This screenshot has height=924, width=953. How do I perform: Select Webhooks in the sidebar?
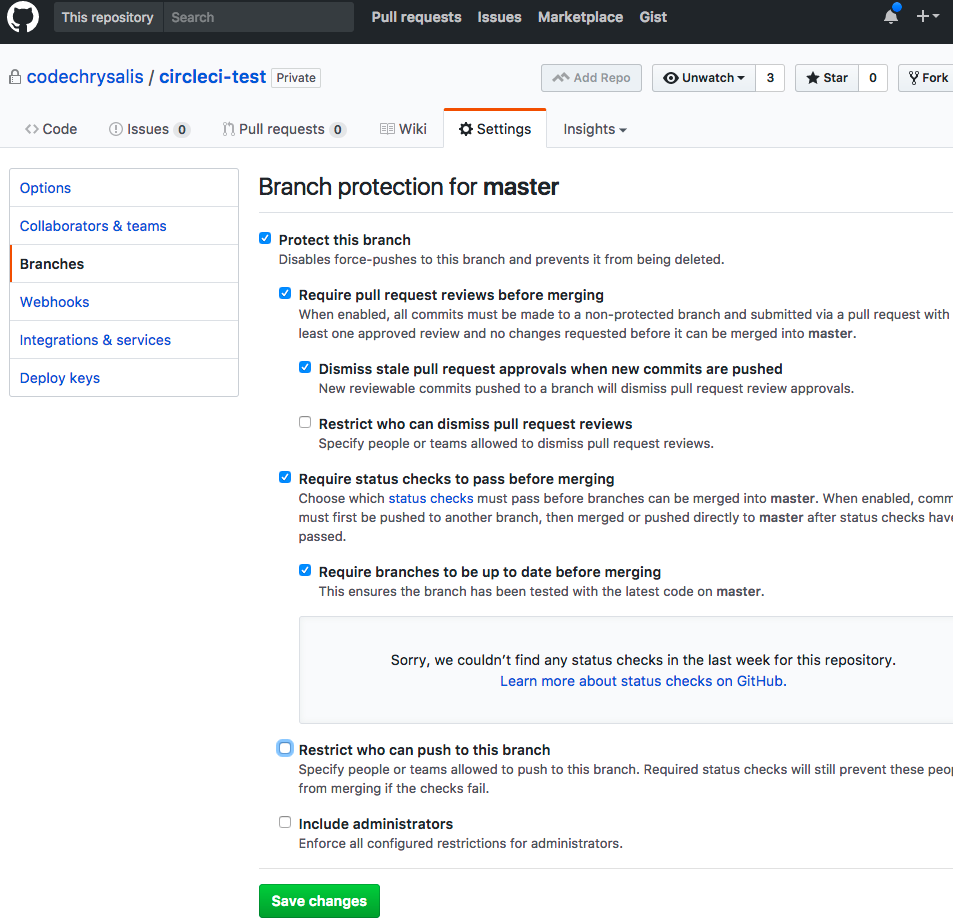pos(54,301)
